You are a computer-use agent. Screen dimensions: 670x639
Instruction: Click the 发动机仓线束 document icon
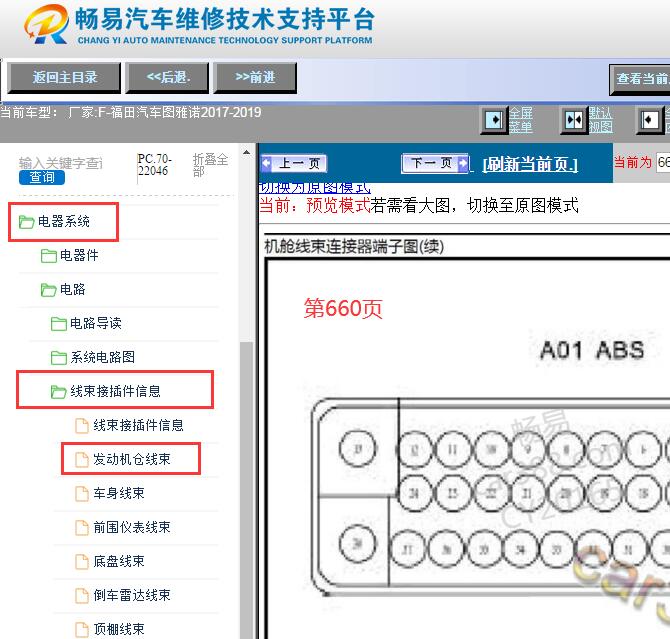[82, 459]
